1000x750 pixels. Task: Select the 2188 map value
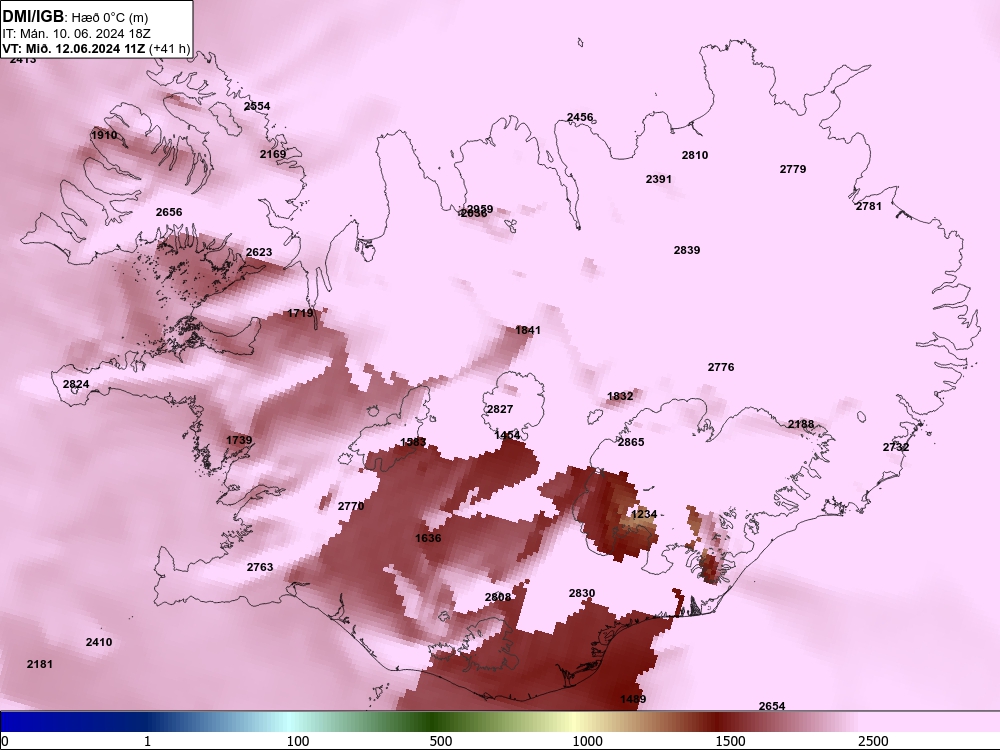[801, 424]
